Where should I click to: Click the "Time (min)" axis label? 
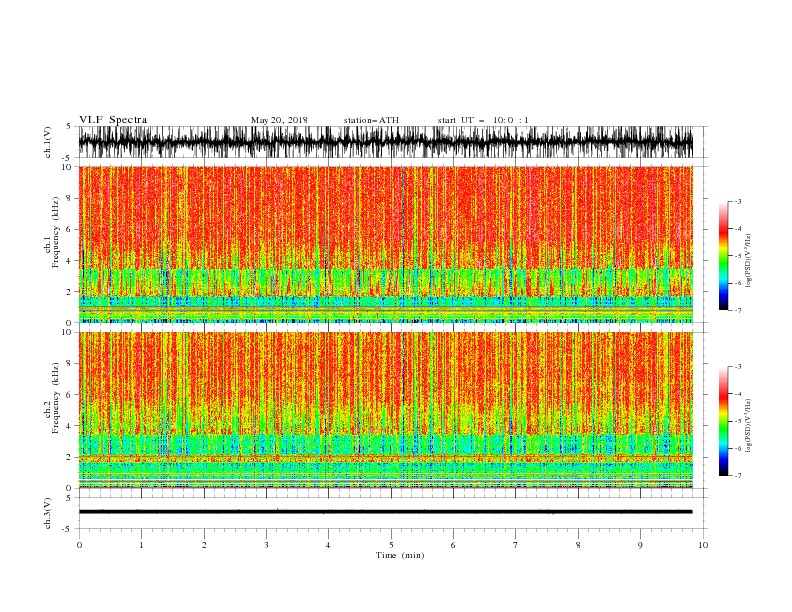[400, 555]
